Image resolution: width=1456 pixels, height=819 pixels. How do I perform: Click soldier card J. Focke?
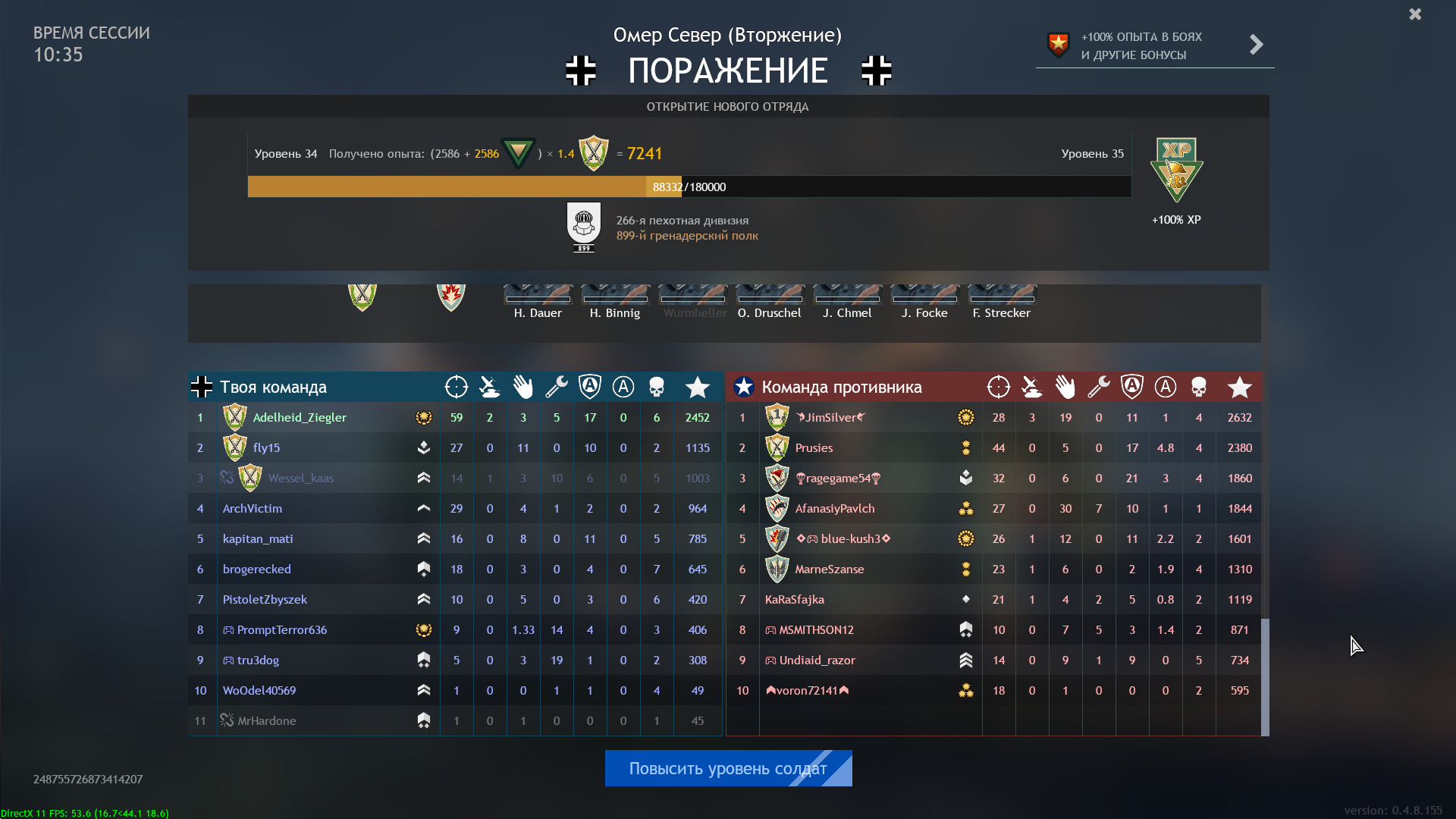click(x=924, y=302)
